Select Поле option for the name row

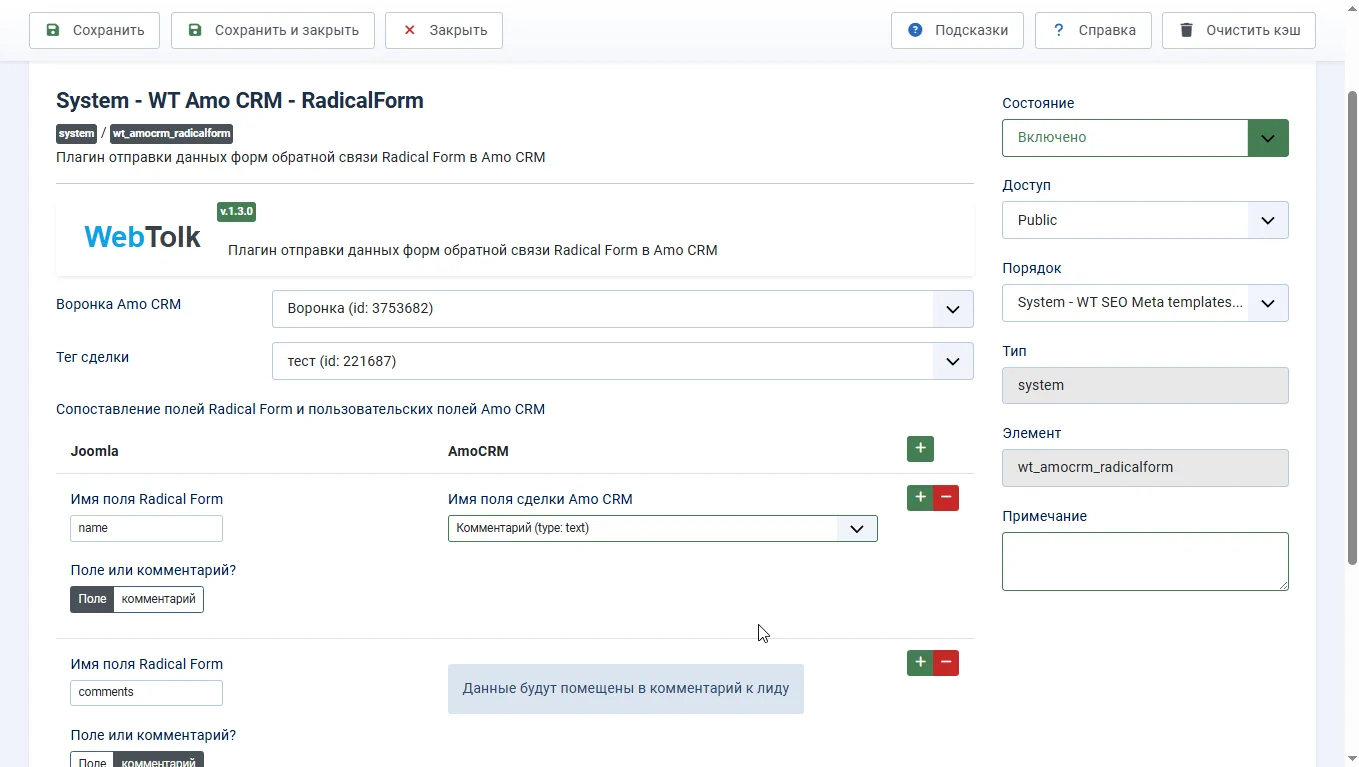pyautogui.click(x=92, y=599)
